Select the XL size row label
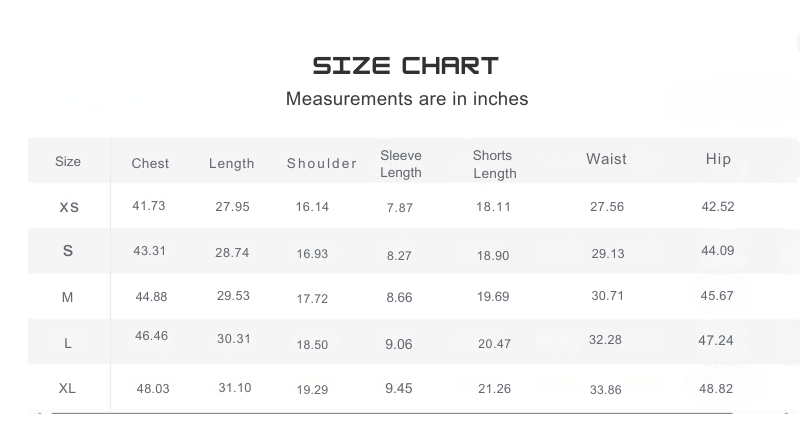Screen dimensions: 800x426 pos(67,387)
